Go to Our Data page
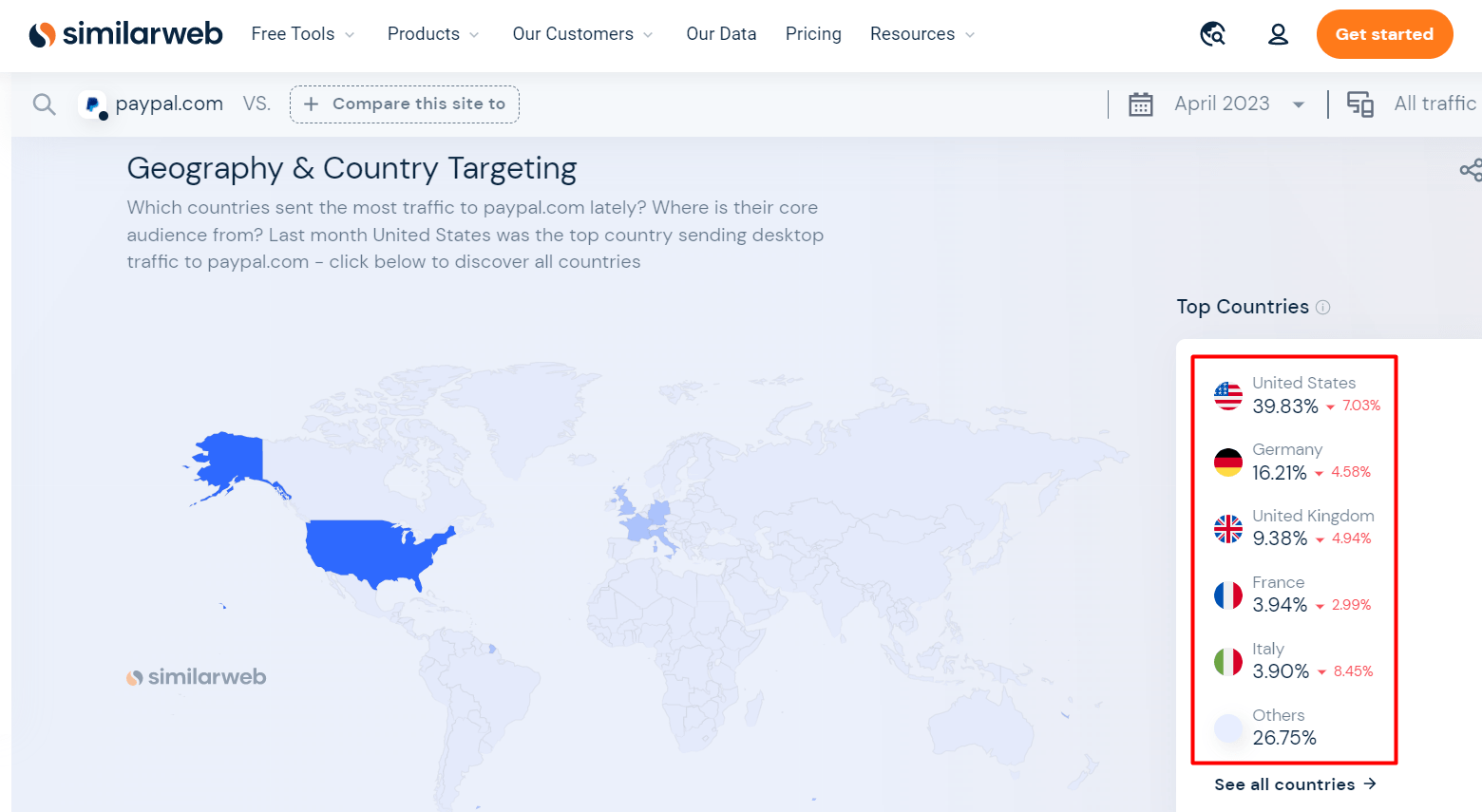This screenshot has height=812, width=1482. pos(721,34)
